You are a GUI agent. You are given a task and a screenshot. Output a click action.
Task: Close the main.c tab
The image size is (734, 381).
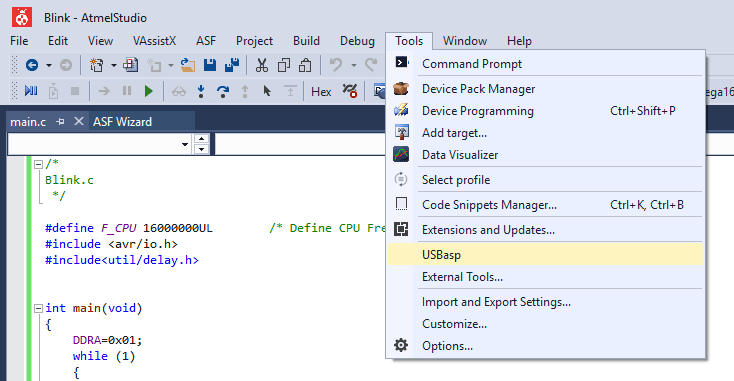pyautogui.click(x=79, y=121)
